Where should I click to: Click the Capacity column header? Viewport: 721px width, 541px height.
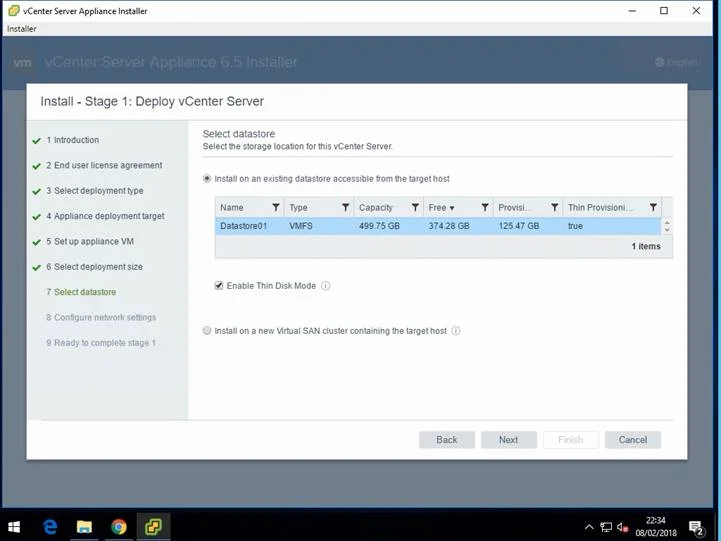point(376,207)
